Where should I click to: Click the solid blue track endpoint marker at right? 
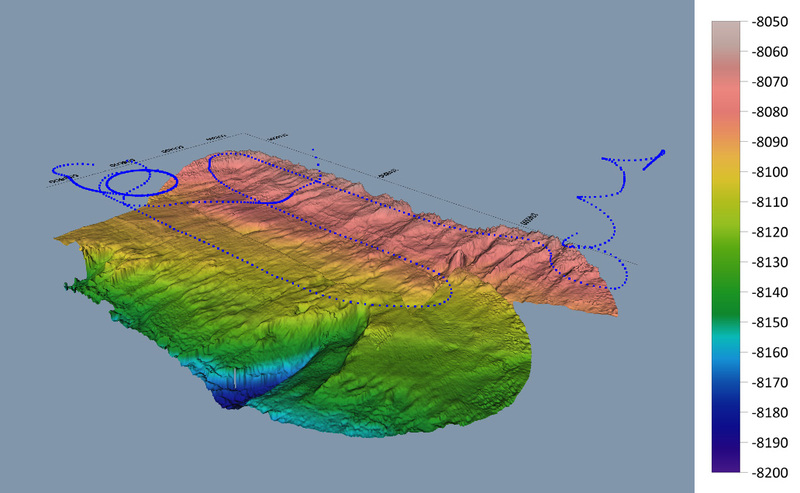pyautogui.click(x=662, y=153)
